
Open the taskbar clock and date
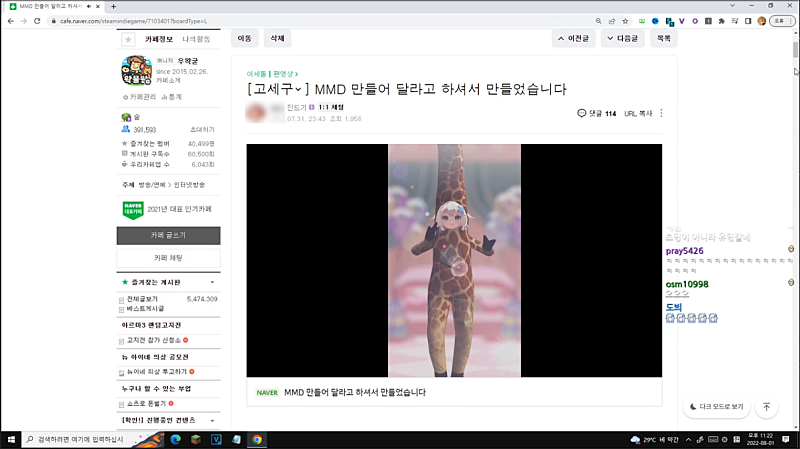pyautogui.click(x=760, y=439)
